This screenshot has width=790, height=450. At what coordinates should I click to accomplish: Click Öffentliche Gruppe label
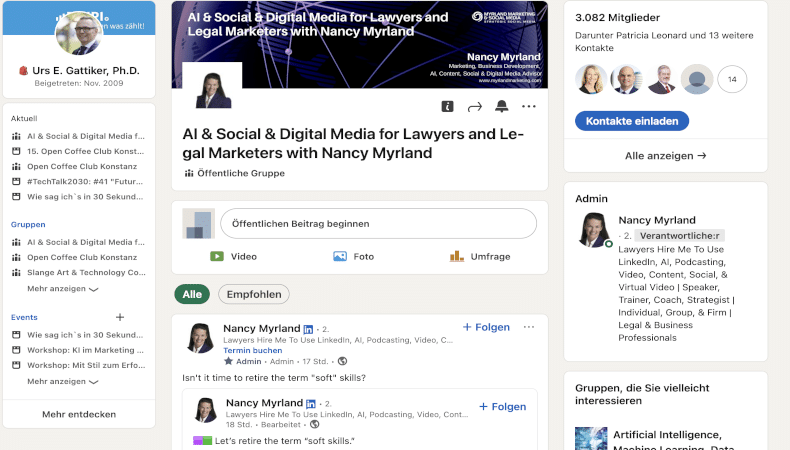[x=241, y=173]
